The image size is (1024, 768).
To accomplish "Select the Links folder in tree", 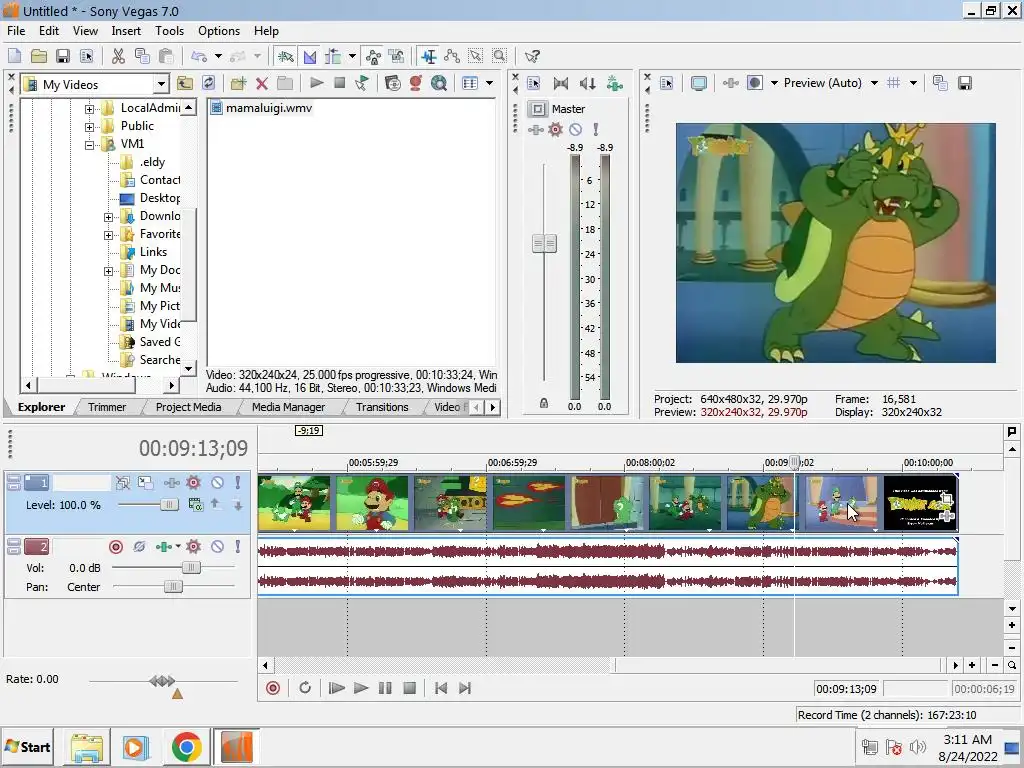I will pyautogui.click(x=153, y=252).
